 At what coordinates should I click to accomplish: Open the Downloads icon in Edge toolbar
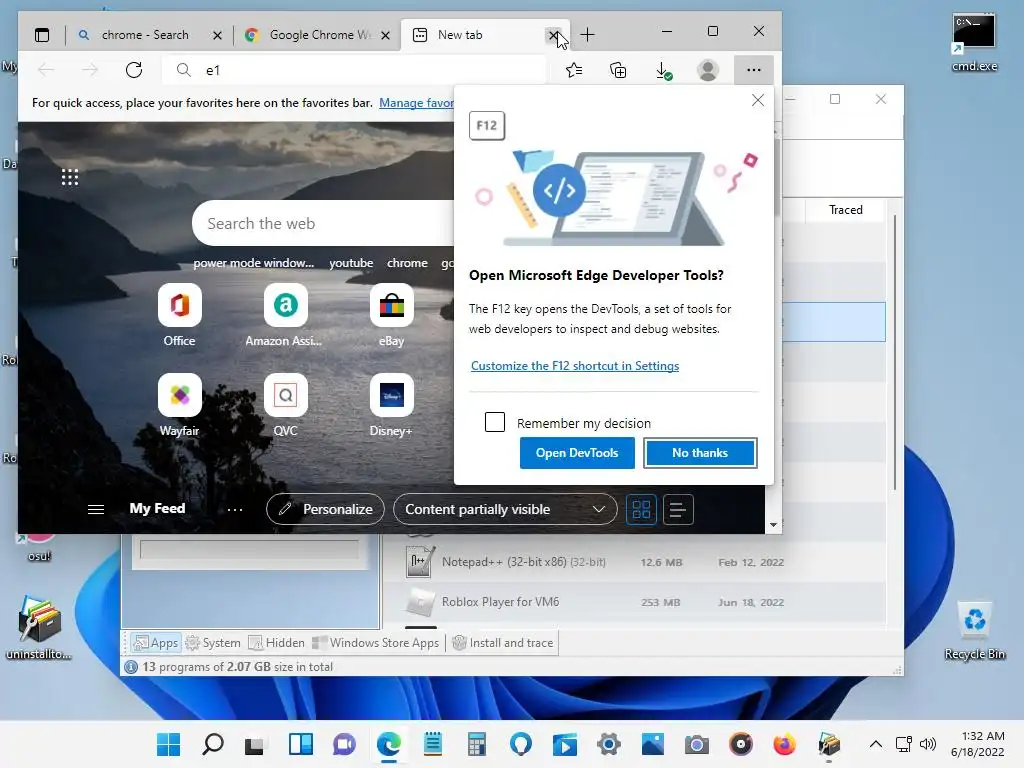click(x=663, y=71)
